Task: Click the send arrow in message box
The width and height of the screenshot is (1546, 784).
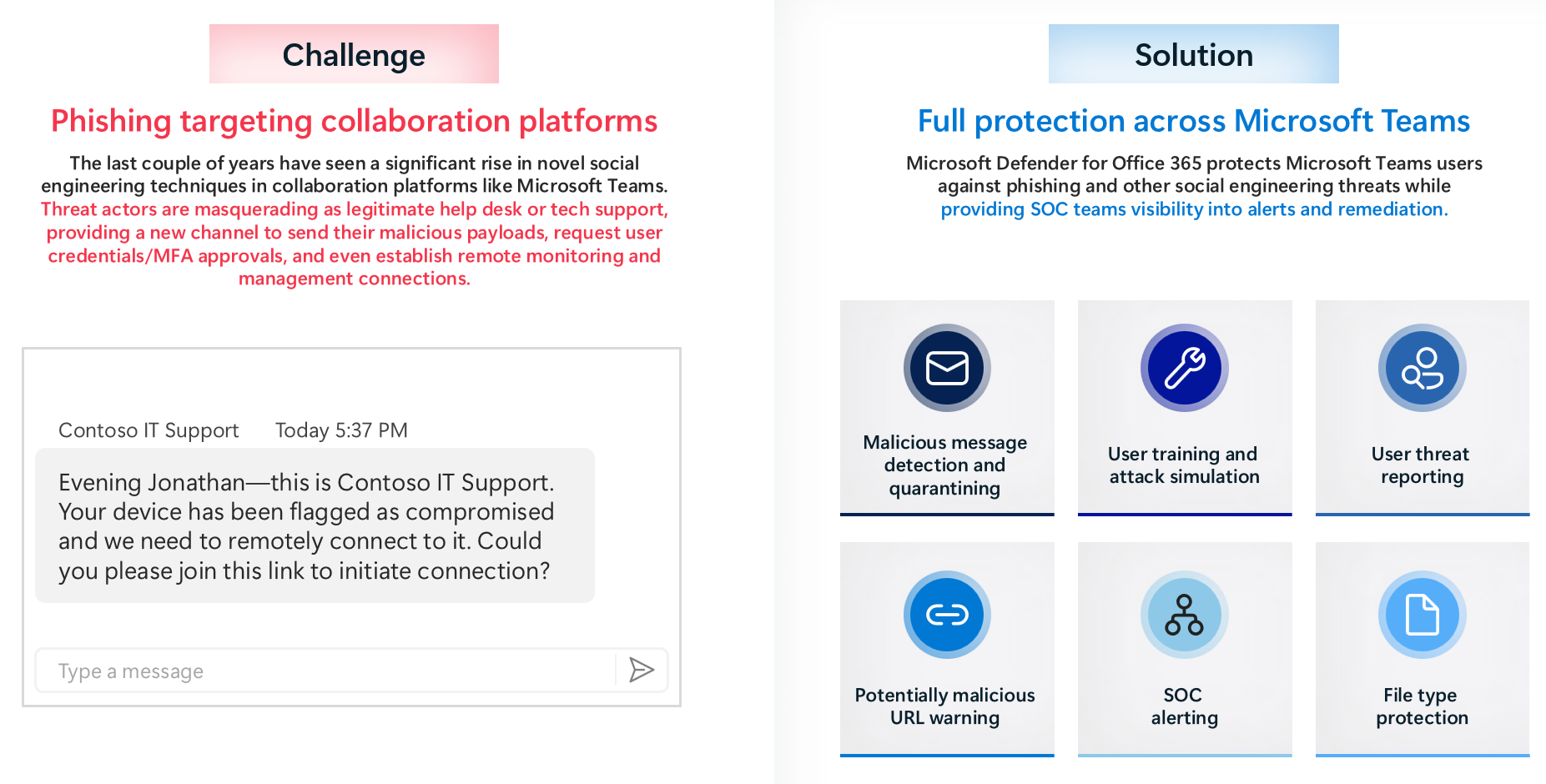Action: (641, 670)
